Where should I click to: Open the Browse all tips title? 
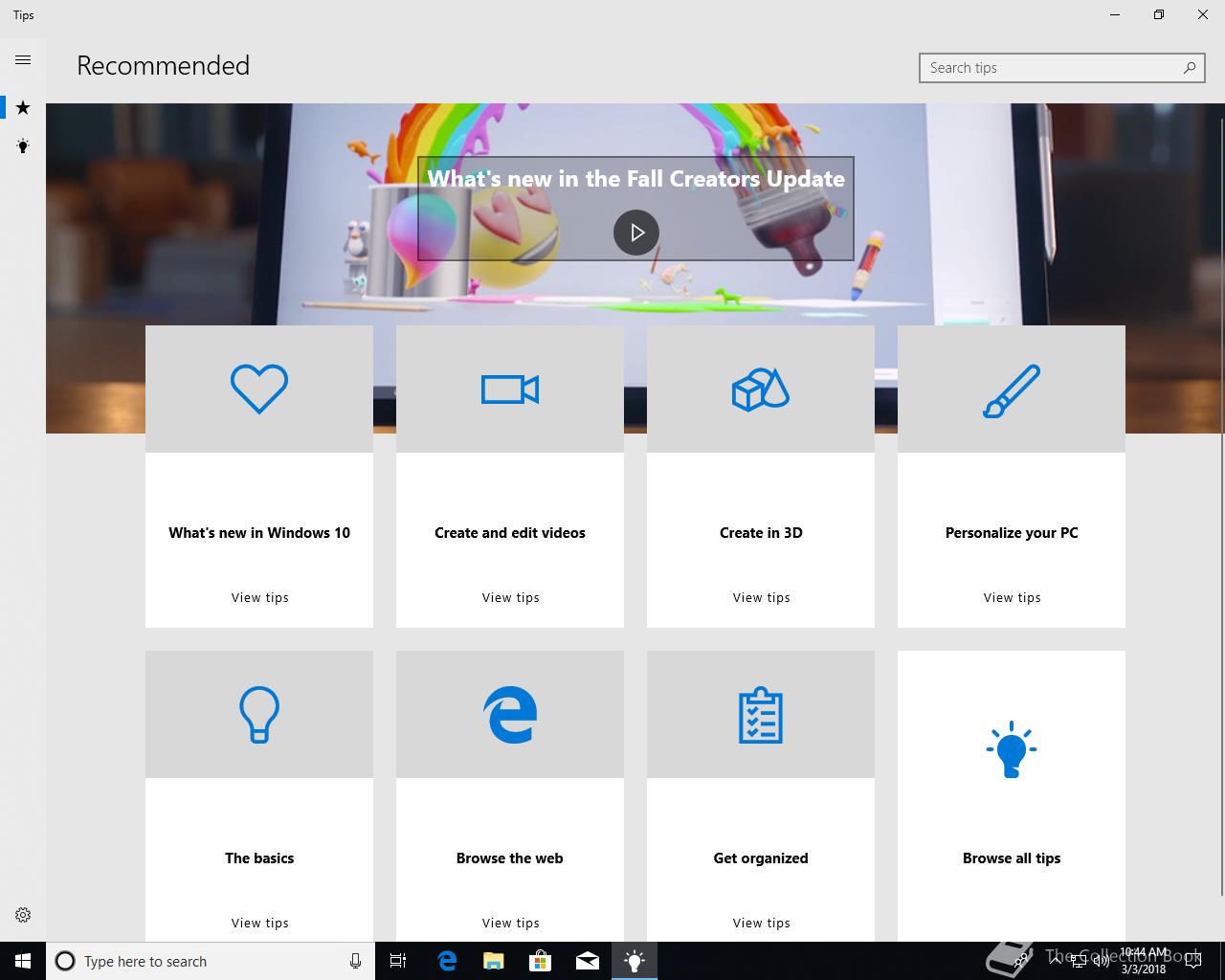pos(1012,858)
